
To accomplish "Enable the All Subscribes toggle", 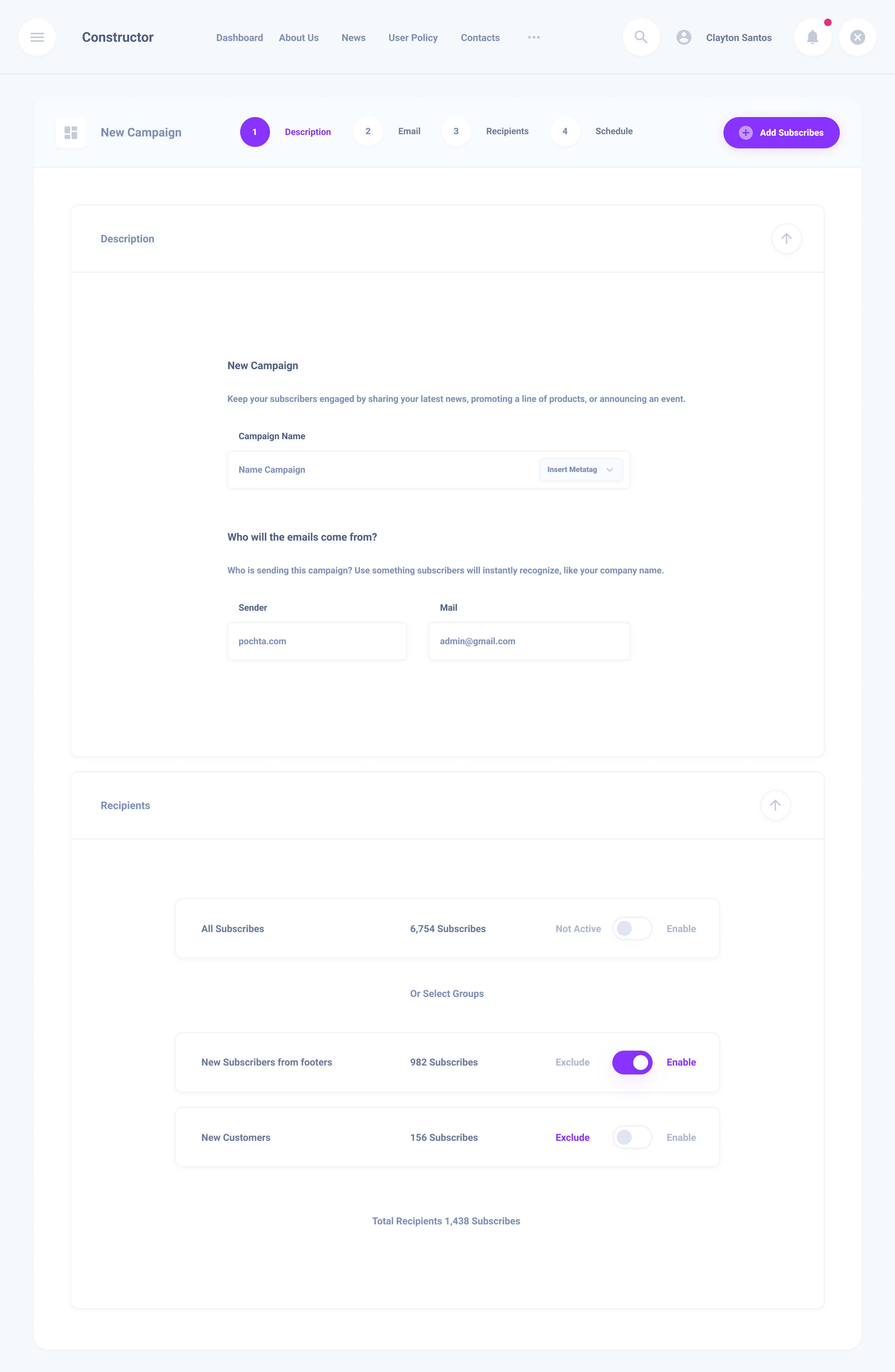I will tap(632, 929).
